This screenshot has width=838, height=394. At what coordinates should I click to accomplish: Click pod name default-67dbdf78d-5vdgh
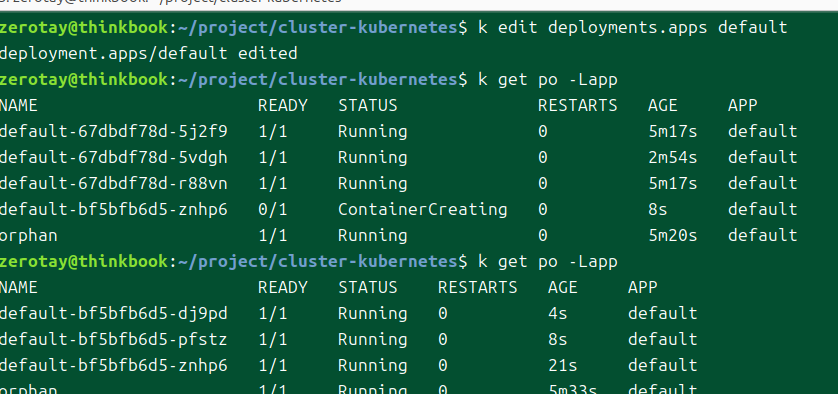(113, 158)
